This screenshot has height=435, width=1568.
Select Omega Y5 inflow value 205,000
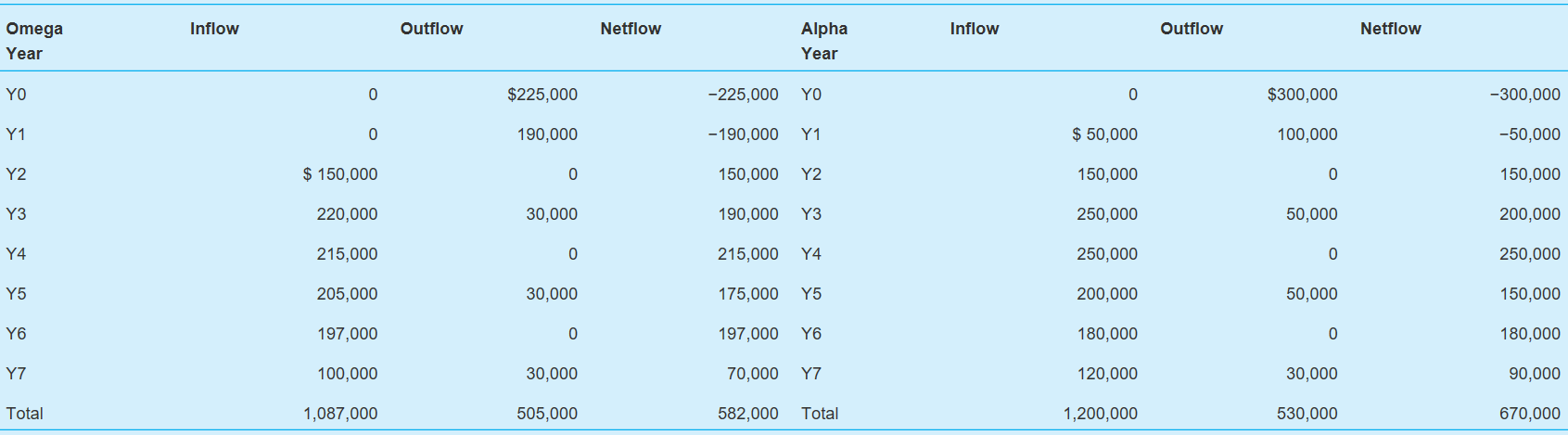347,294
